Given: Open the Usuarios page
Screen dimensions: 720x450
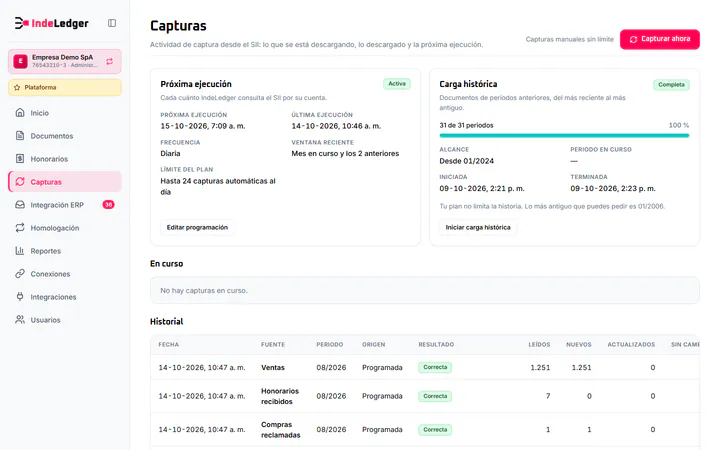Looking at the screenshot, I should tap(65, 319).
